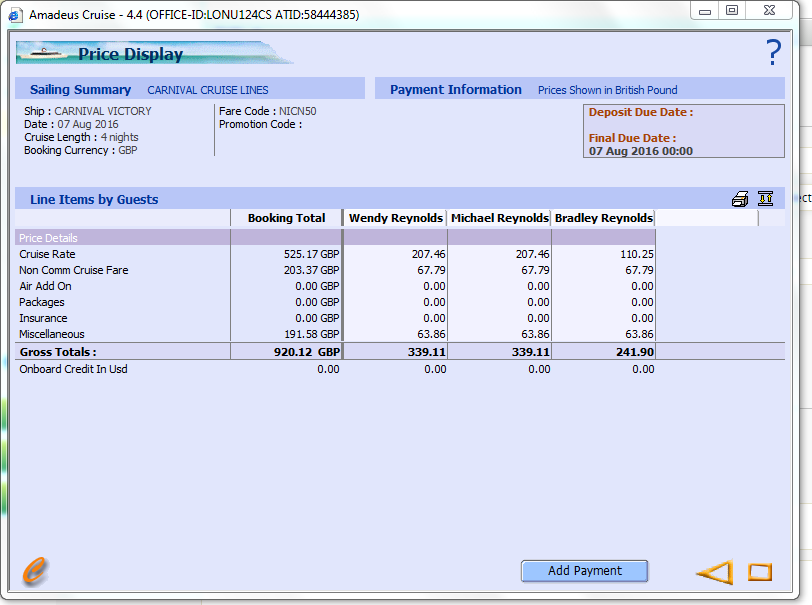Screen dimensions: 812x605
Task: Click the 920.12 GBP gross total
Action: tap(307, 352)
